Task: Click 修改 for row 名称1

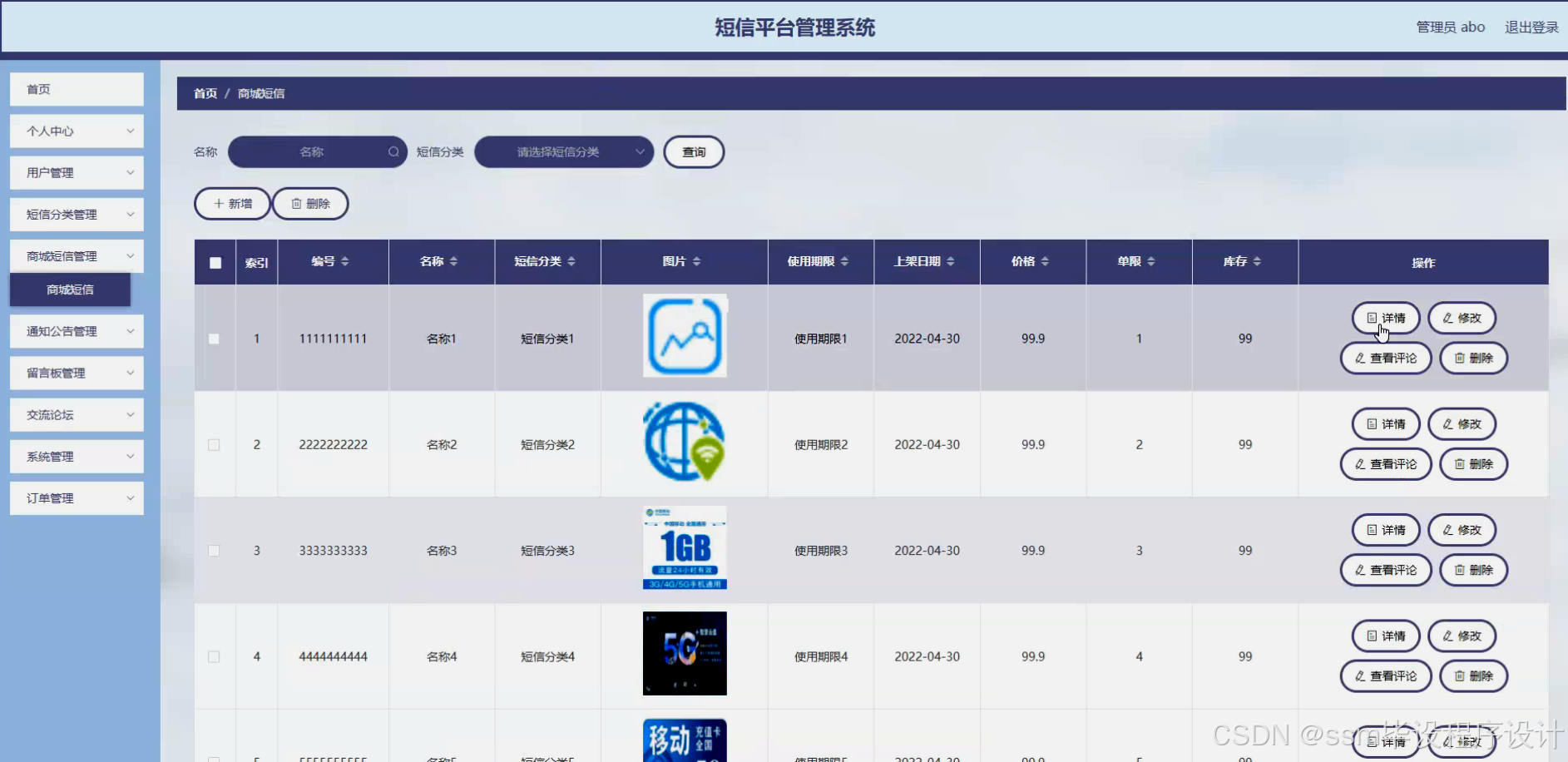Action: (x=1462, y=318)
